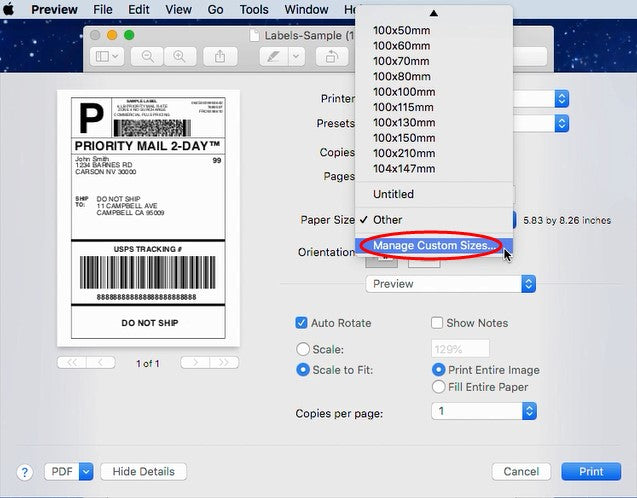
Task: Open the Copies per page dropdown
Action: 484,411
